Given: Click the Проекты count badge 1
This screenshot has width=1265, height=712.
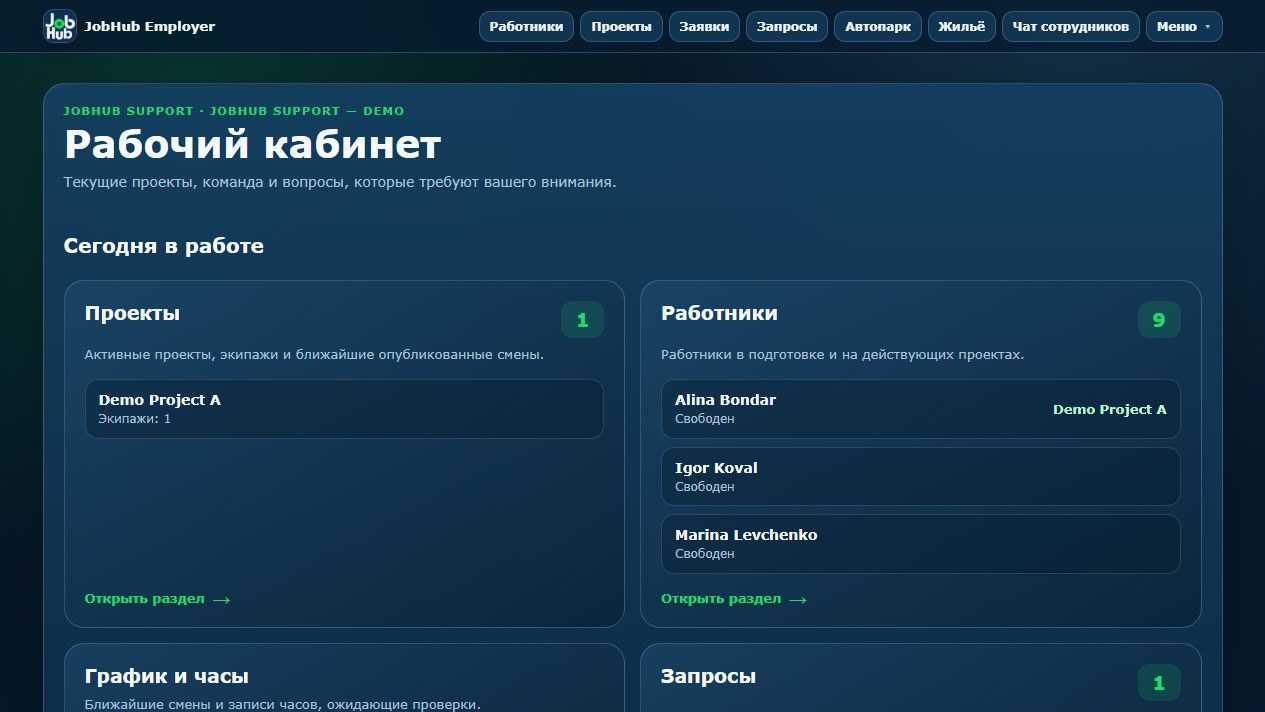Looking at the screenshot, I should coord(582,320).
